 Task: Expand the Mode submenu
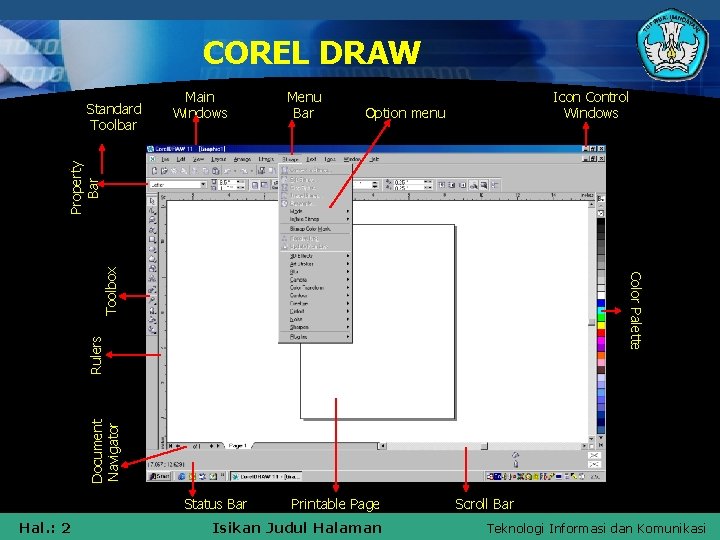(x=315, y=211)
